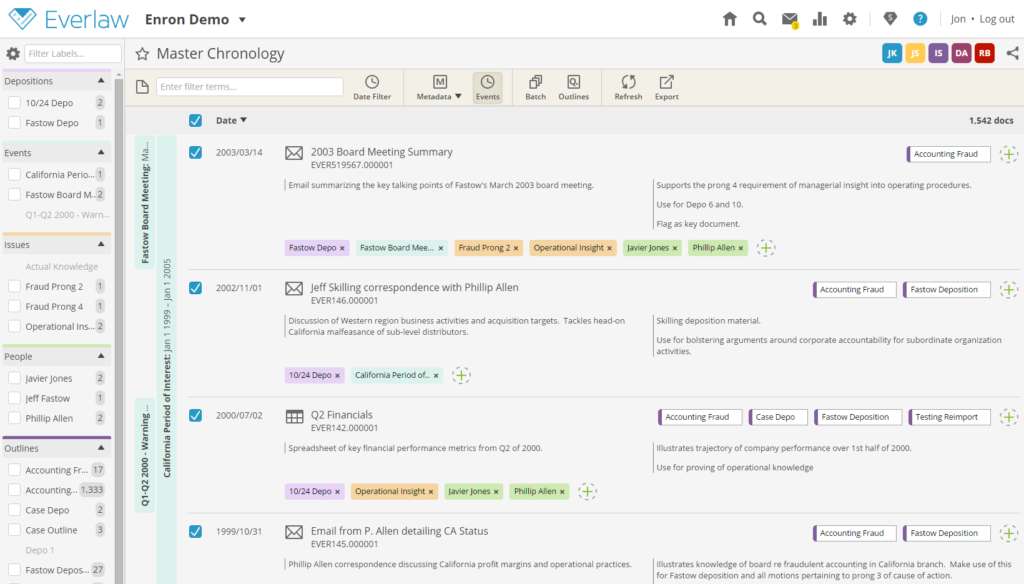The image size is (1024, 584).
Task: Uncheck the 1999/10/31 entry checkbox
Action: [x=195, y=531]
